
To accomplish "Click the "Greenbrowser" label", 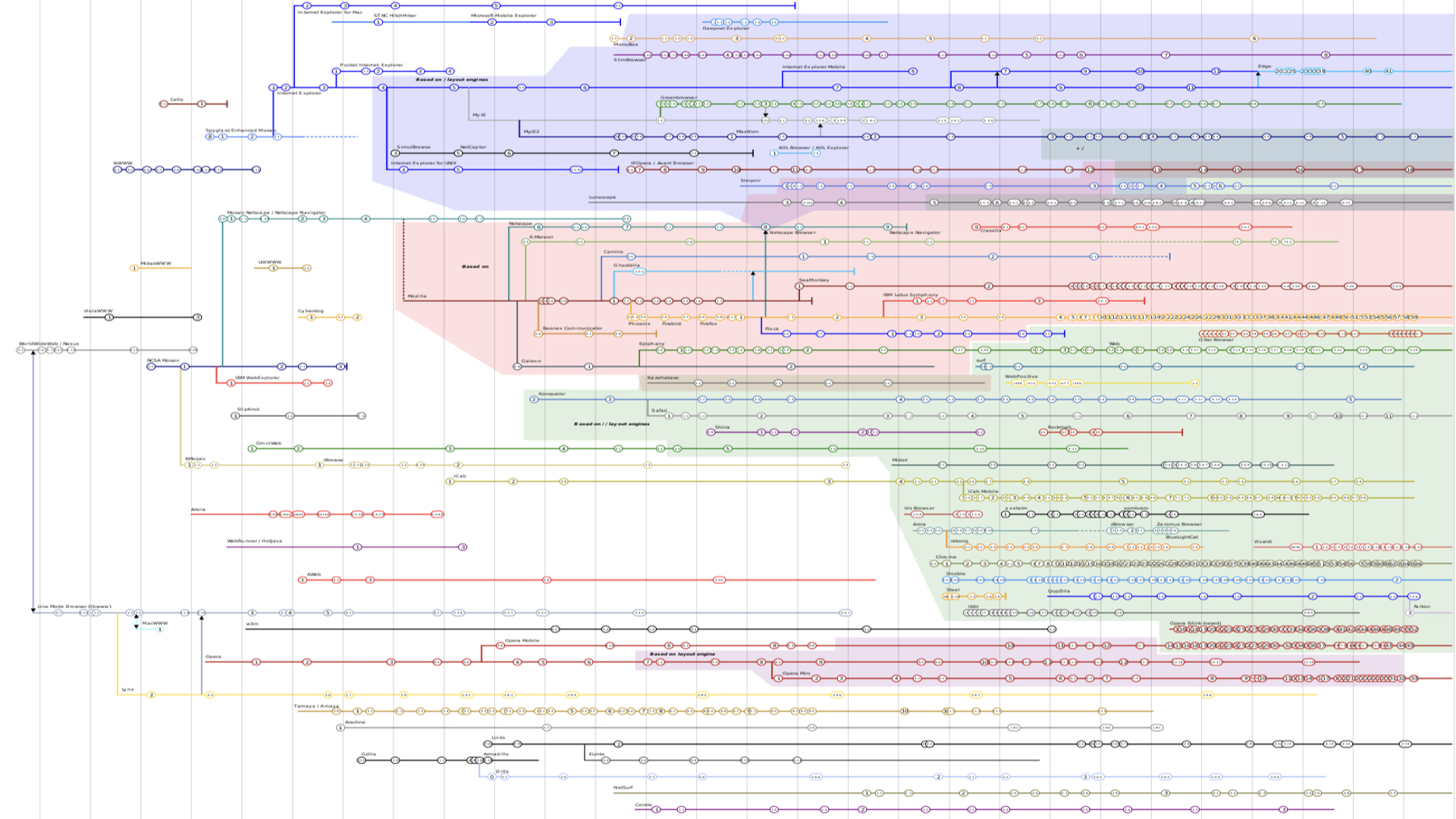I will [x=678, y=98].
